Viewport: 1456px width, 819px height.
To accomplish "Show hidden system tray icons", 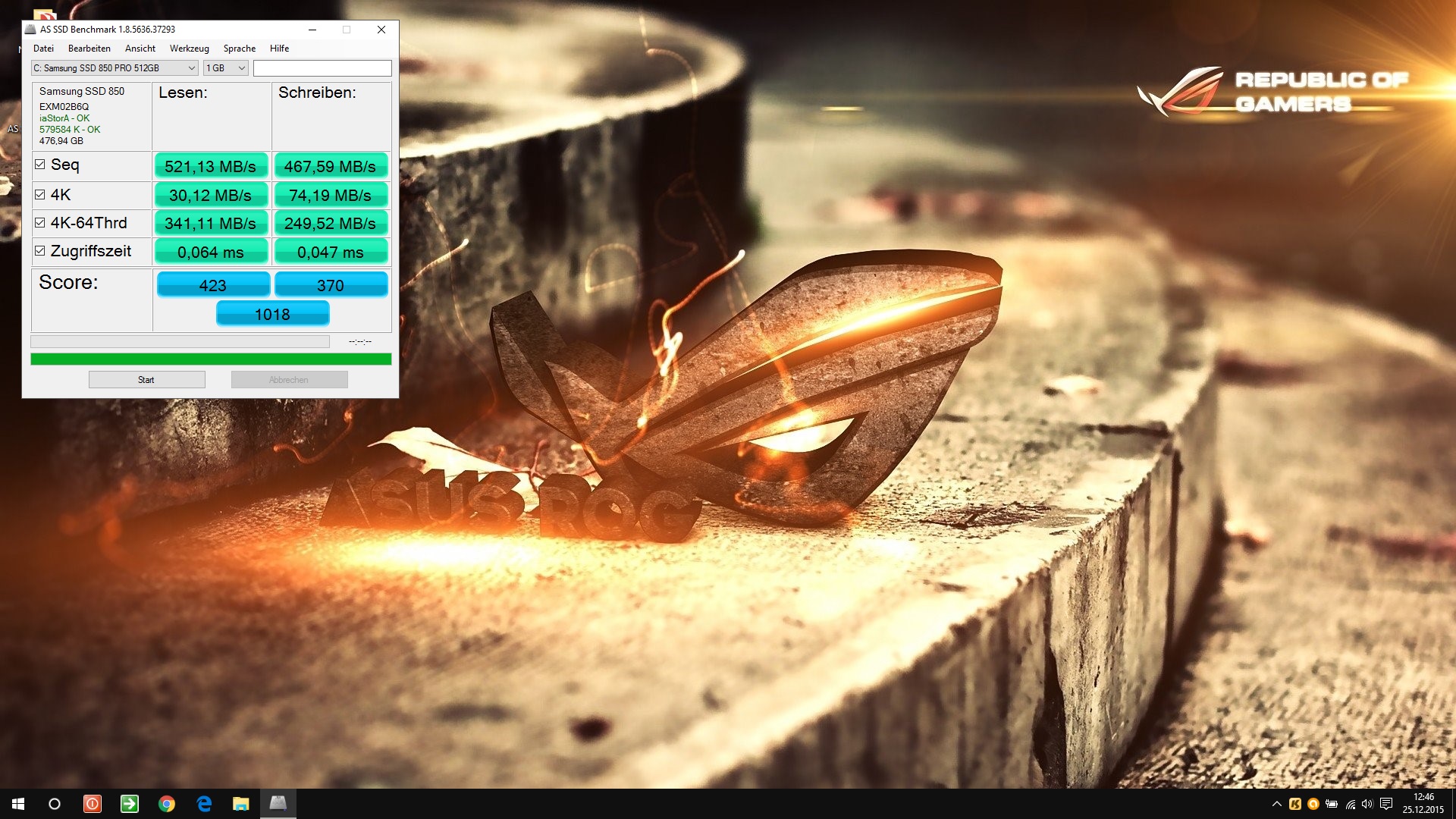I will point(1277,804).
